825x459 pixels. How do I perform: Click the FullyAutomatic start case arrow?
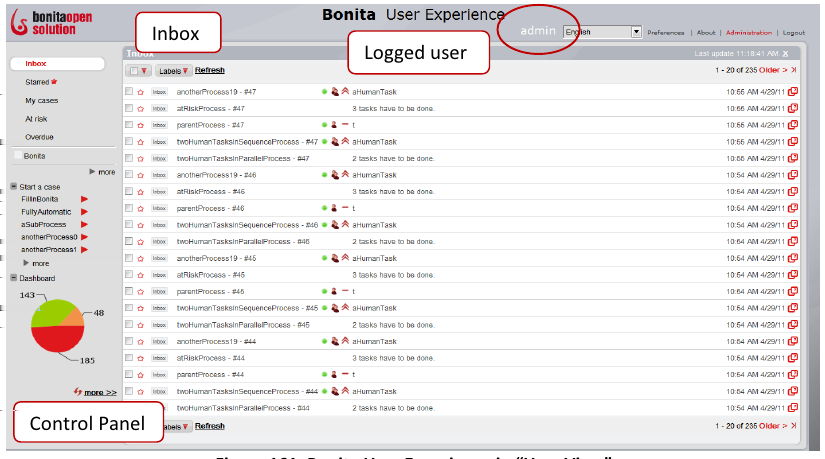click(x=84, y=212)
